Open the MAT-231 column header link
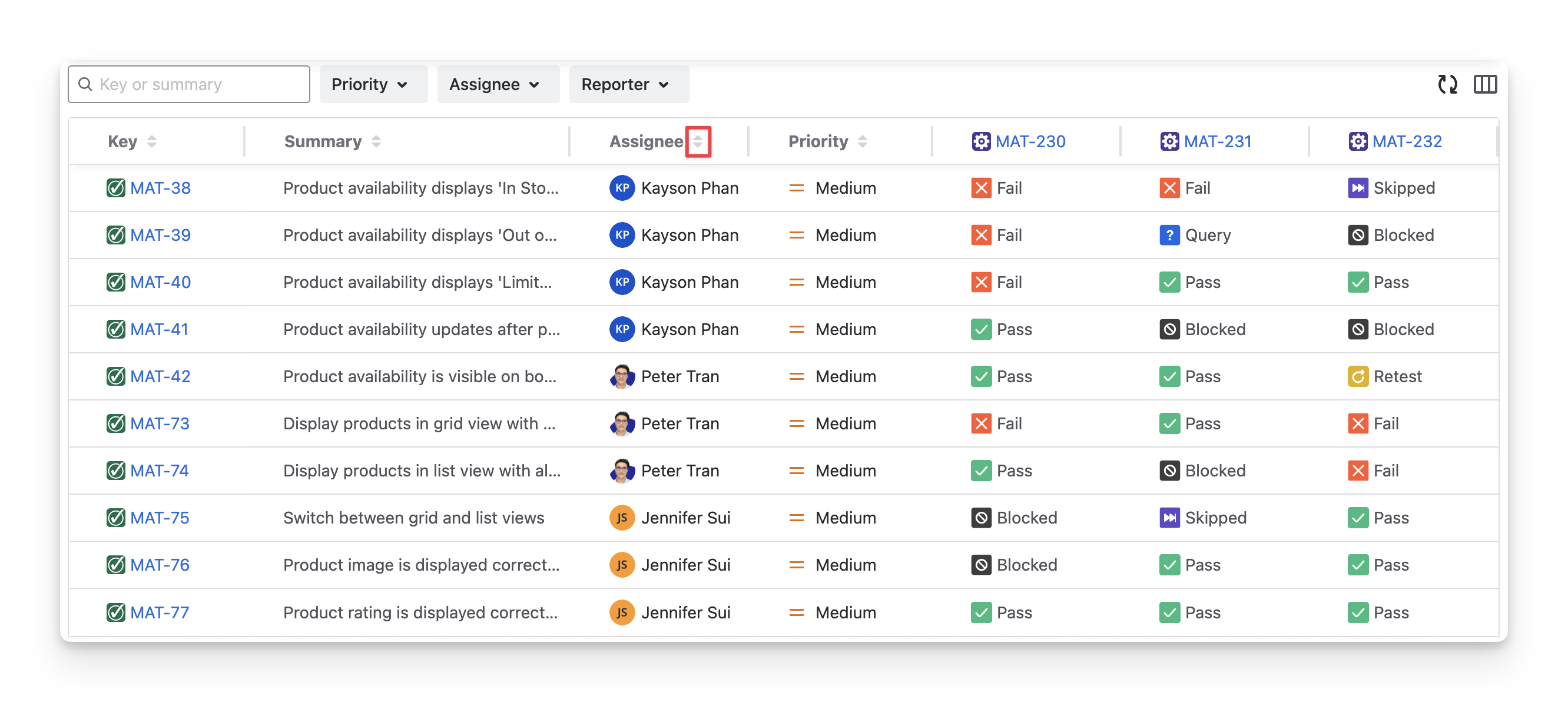Image resolution: width=1568 pixels, height=702 pixels. pos(1218,141)
